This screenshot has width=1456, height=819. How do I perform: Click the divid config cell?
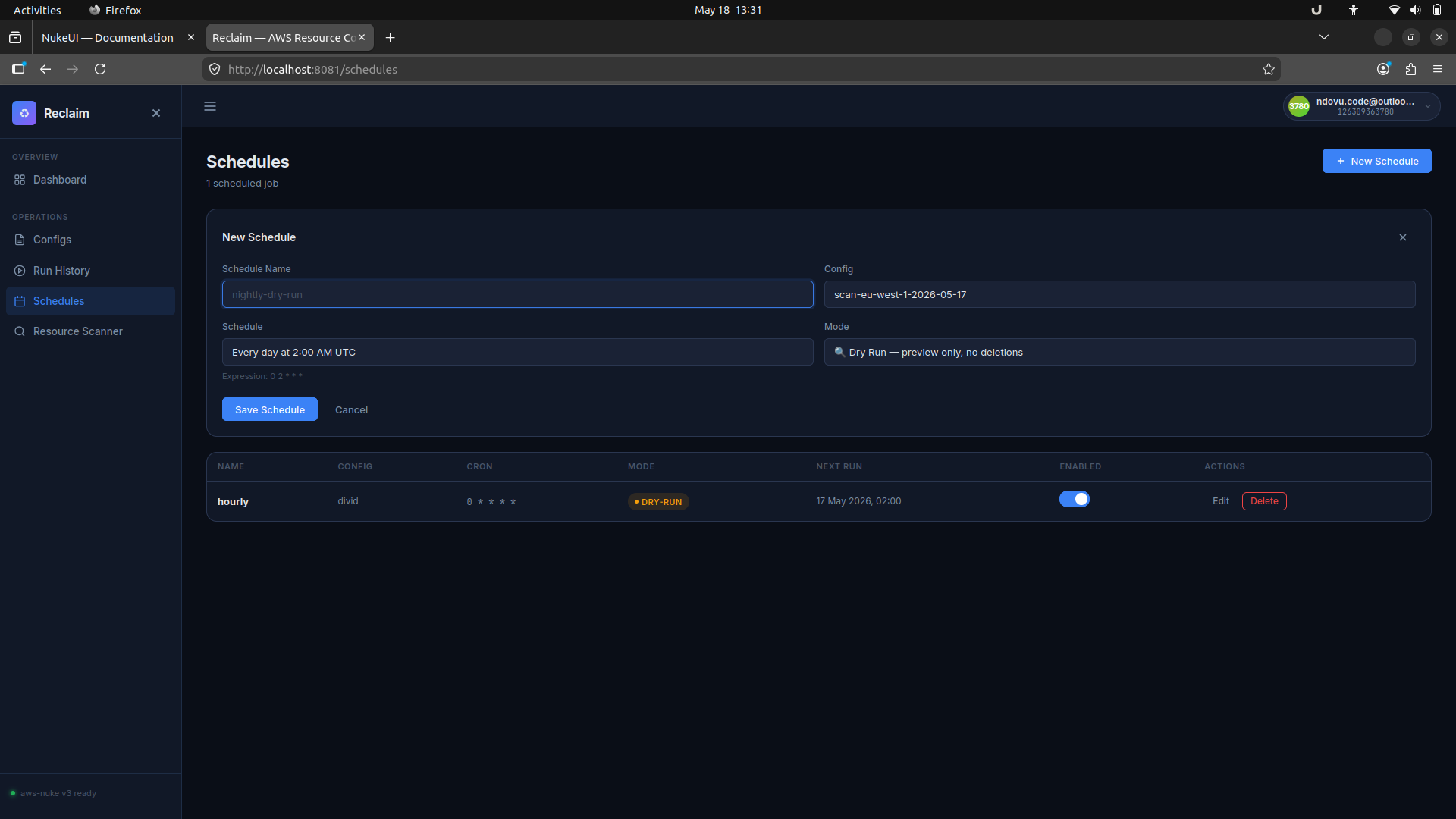click(x=348, y=501)
